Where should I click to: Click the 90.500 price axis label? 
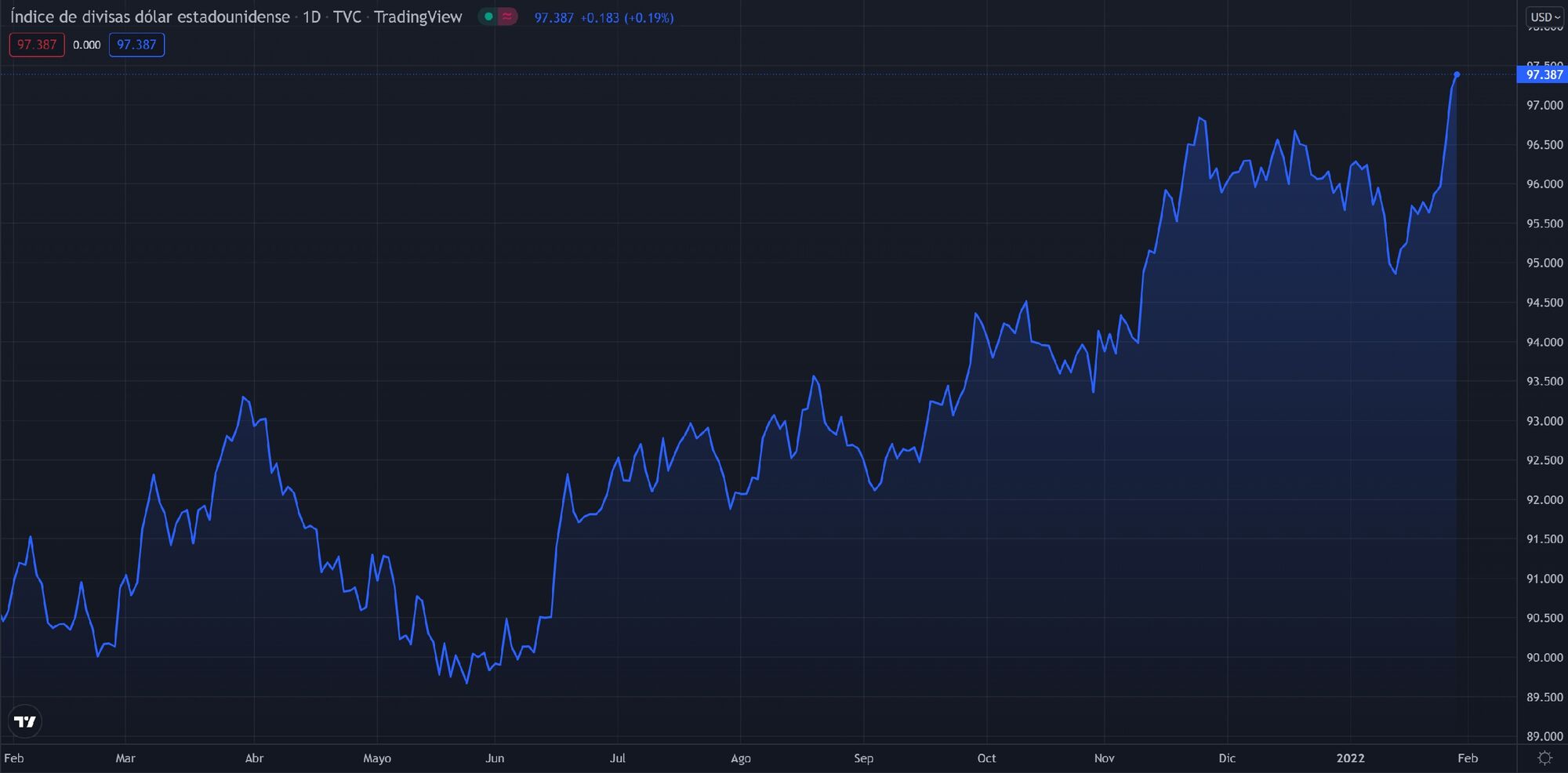click(1544, 619)
